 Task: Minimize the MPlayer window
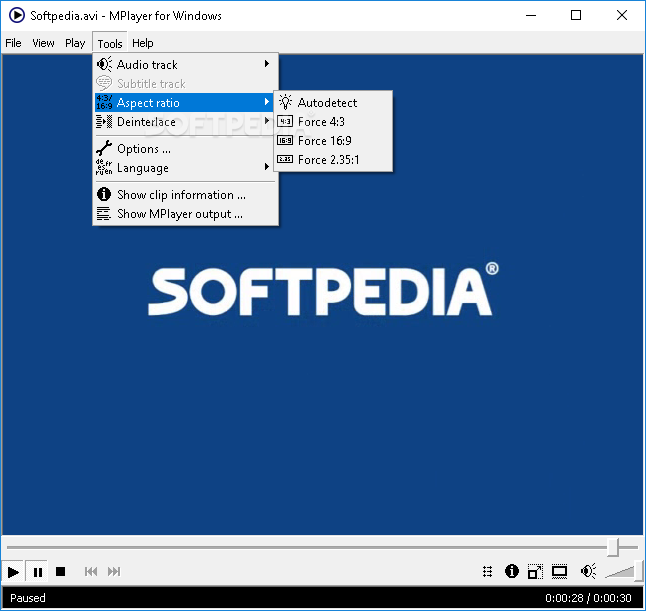(x=531, y=16)
